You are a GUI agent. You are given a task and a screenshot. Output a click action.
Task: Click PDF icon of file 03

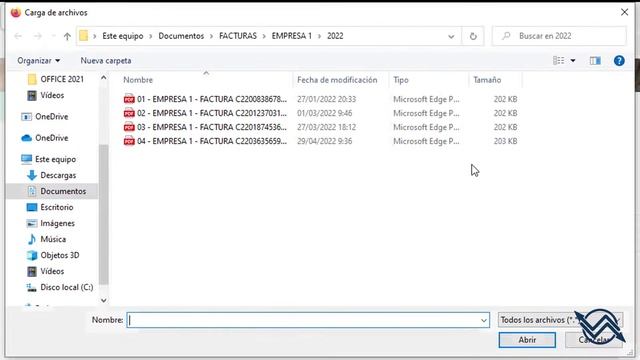pos(129,127)
